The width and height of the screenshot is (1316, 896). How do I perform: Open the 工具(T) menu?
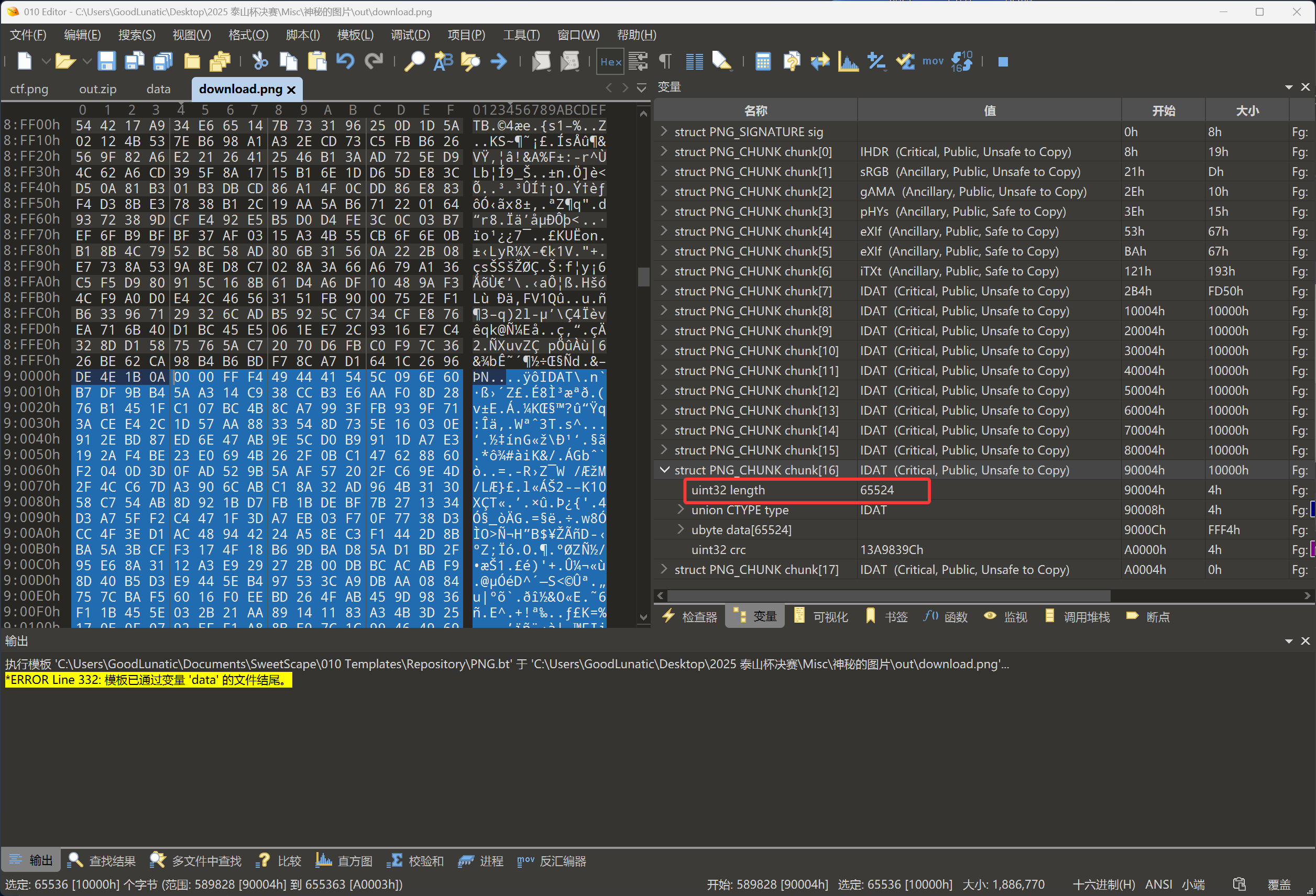[521, 35]
